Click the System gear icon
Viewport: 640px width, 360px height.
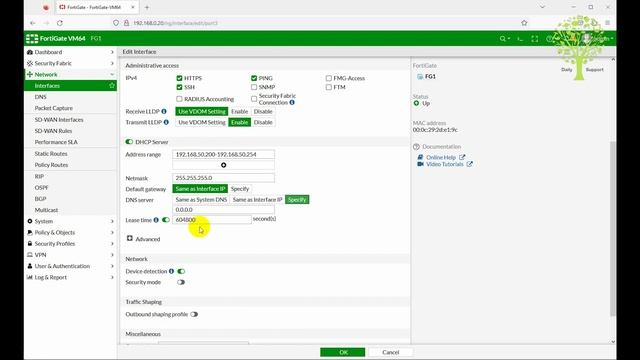point(30,221)
